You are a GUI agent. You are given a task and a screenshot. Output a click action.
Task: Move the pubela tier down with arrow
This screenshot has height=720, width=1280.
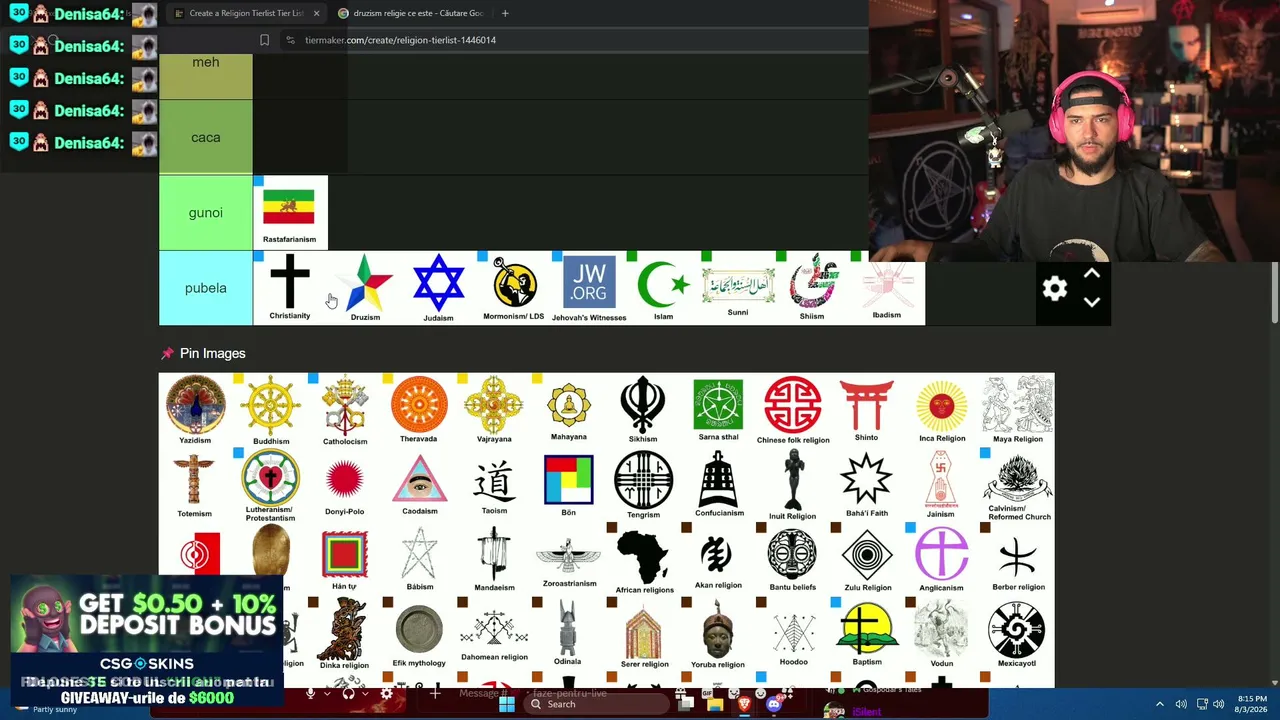coord(1092,302)
